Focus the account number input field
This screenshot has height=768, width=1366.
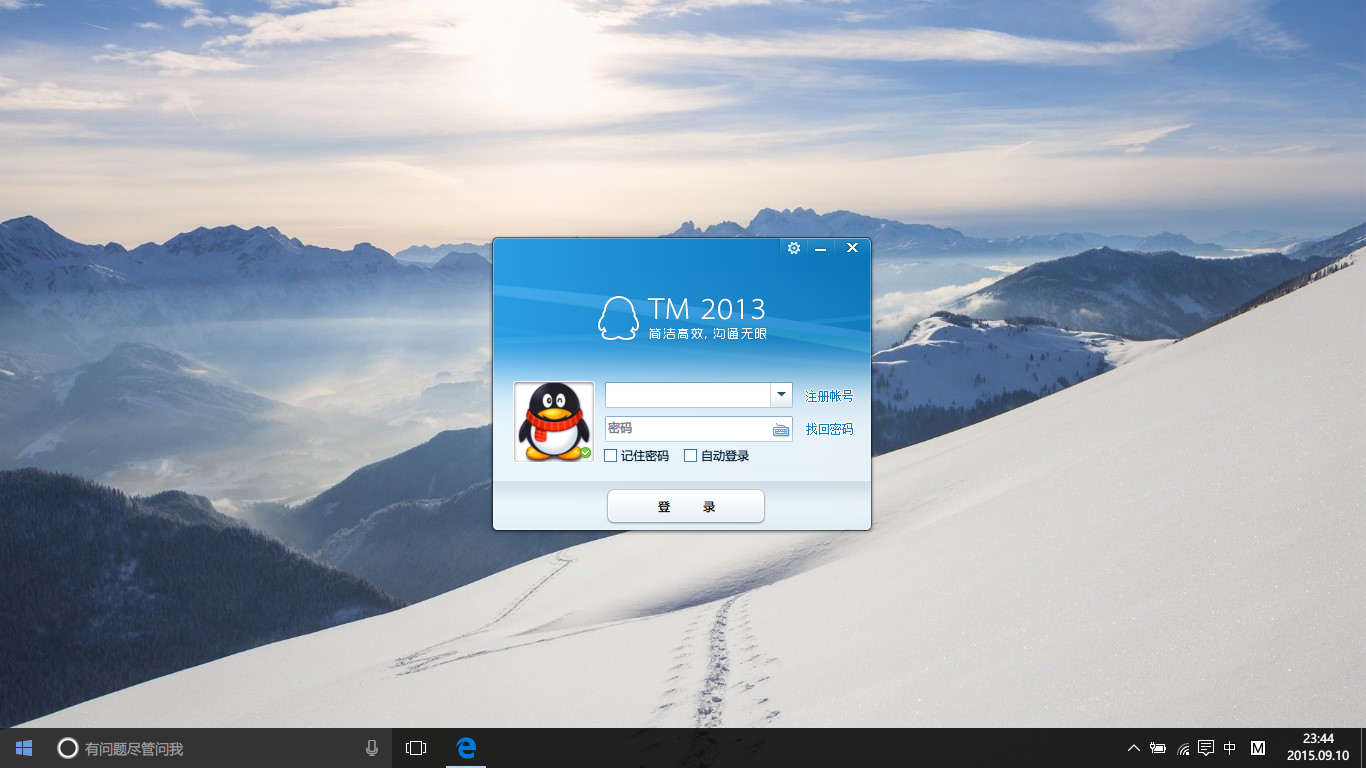click(687, 395)
